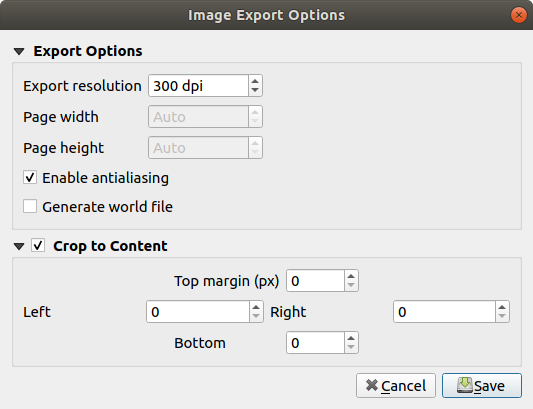Click the Top margin (px) label
This screenshot has height=409, width=533.
pos(227,281)
